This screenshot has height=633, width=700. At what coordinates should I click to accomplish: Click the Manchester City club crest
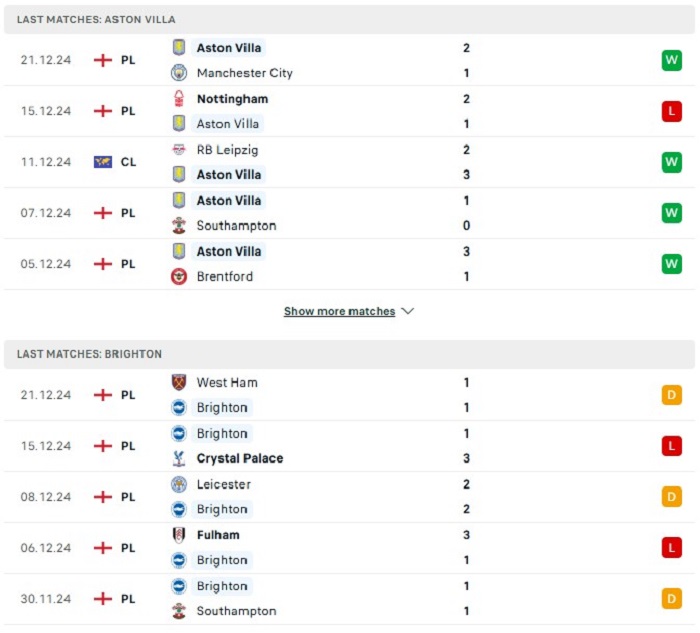[x=179, y=72]
